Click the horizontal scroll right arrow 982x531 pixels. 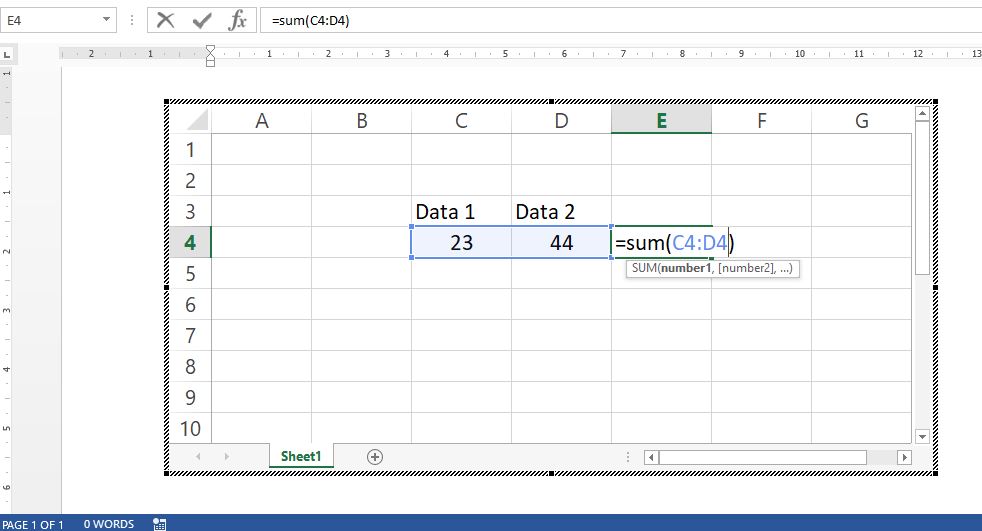(904, 457)
